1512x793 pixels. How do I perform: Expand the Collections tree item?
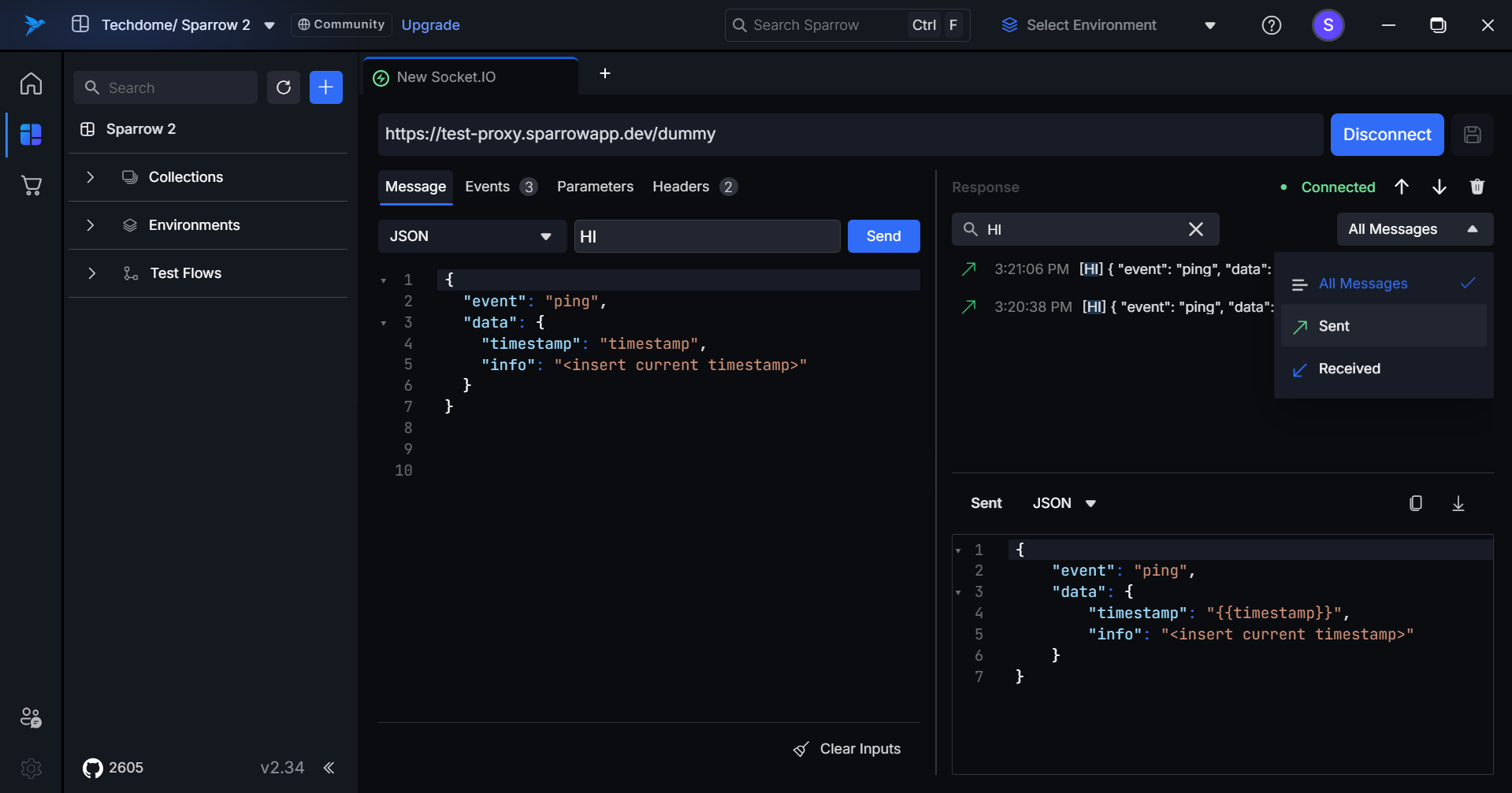coord(91,177)
